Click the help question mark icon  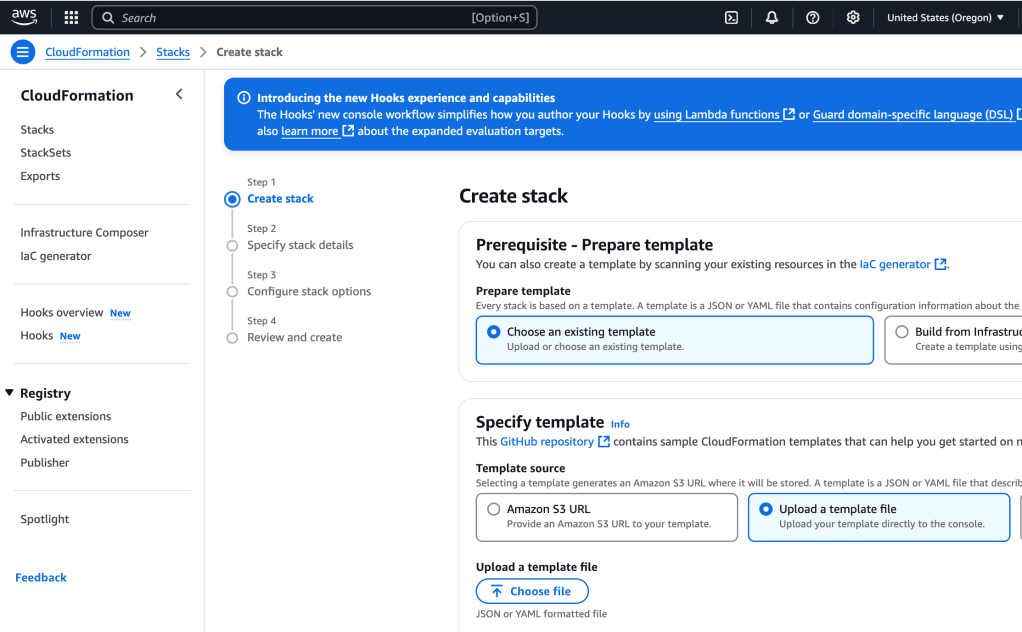[812, 17]
